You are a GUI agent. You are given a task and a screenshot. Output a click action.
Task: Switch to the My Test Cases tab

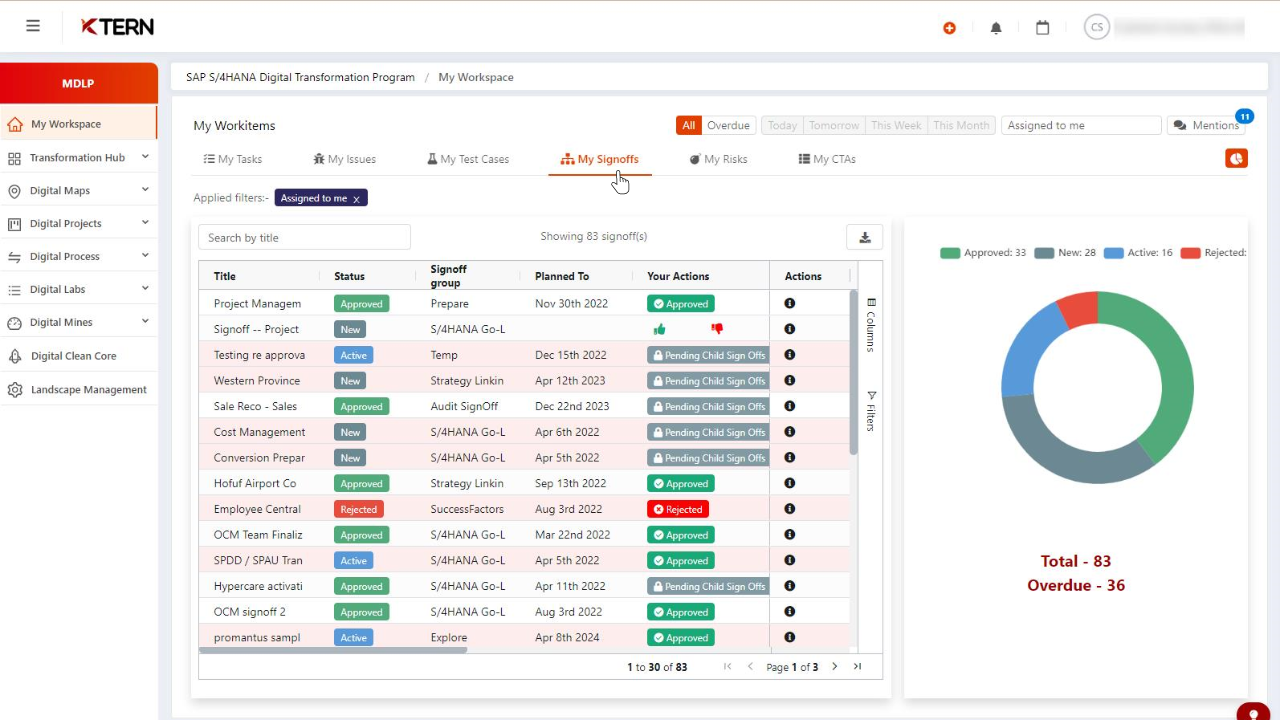pyautogui.click(x=468, y=159)
